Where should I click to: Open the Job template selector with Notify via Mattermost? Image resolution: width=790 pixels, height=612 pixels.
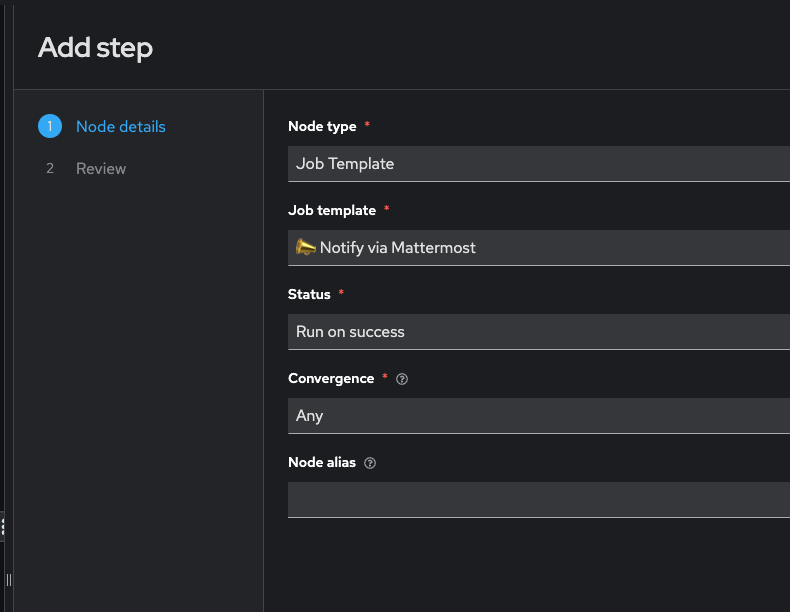coord(538,248)
